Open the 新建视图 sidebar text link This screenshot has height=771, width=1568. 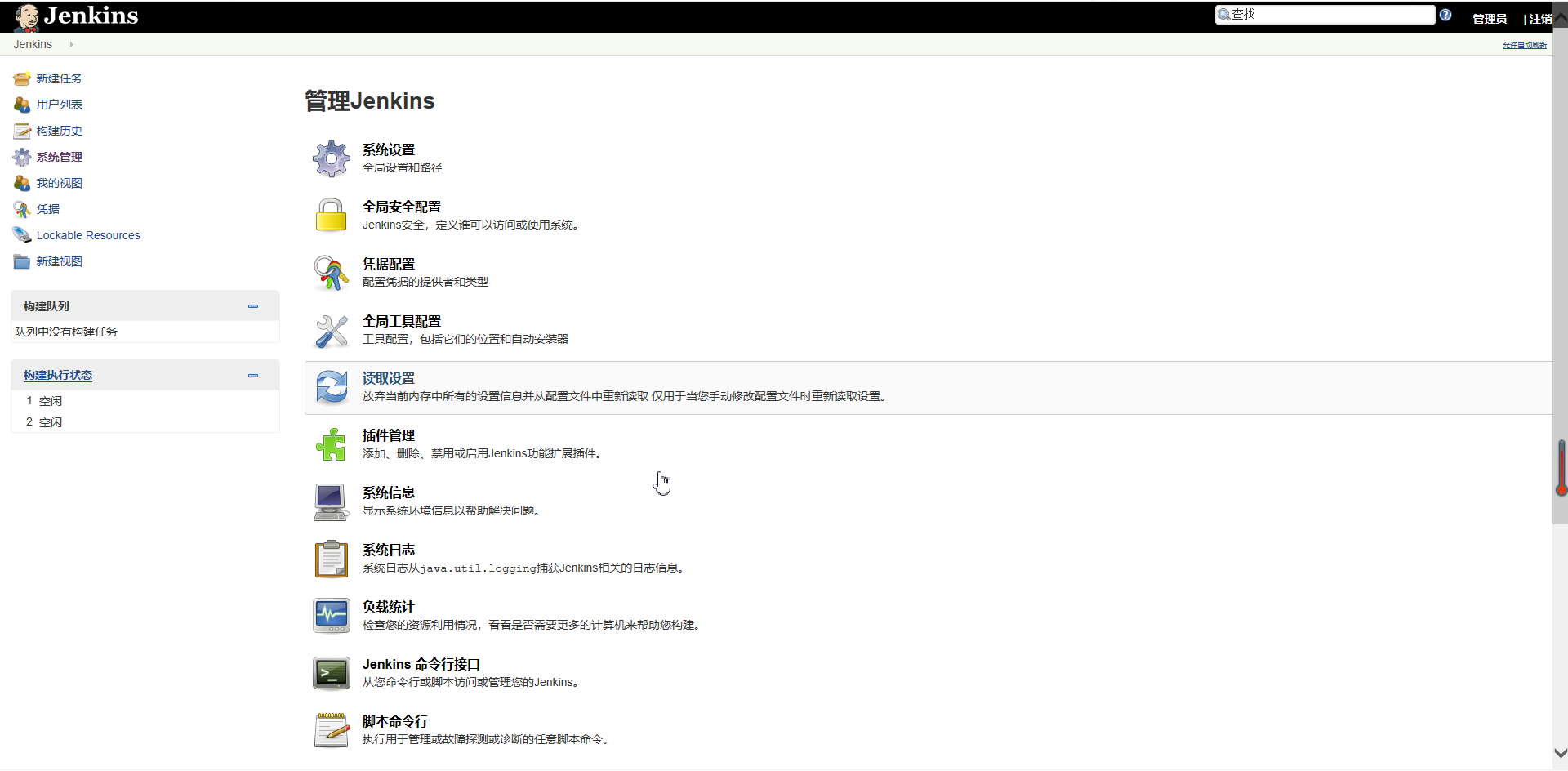60,261
